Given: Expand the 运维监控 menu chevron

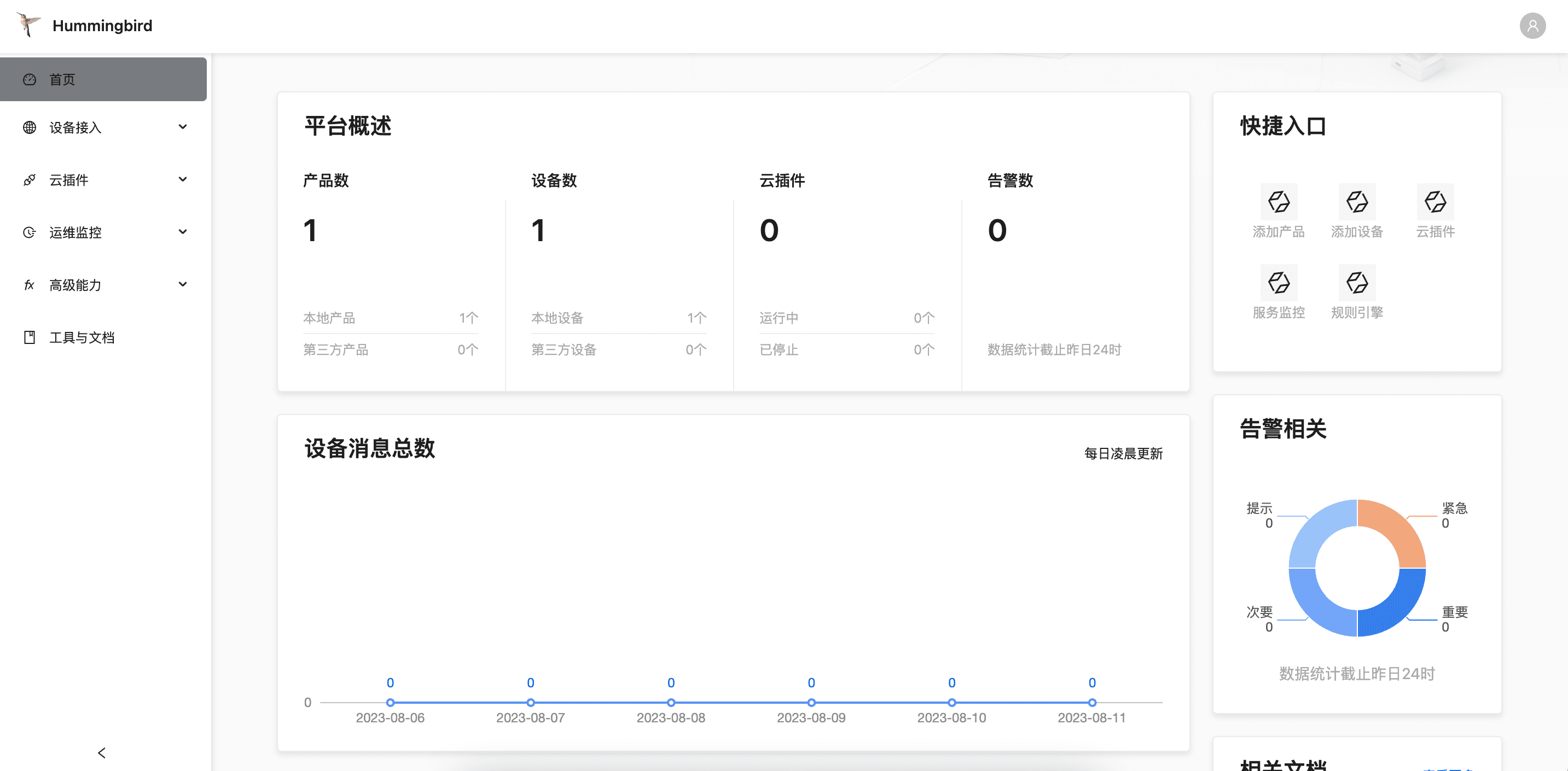Looking at the screenshot, I should coord(183,232).
